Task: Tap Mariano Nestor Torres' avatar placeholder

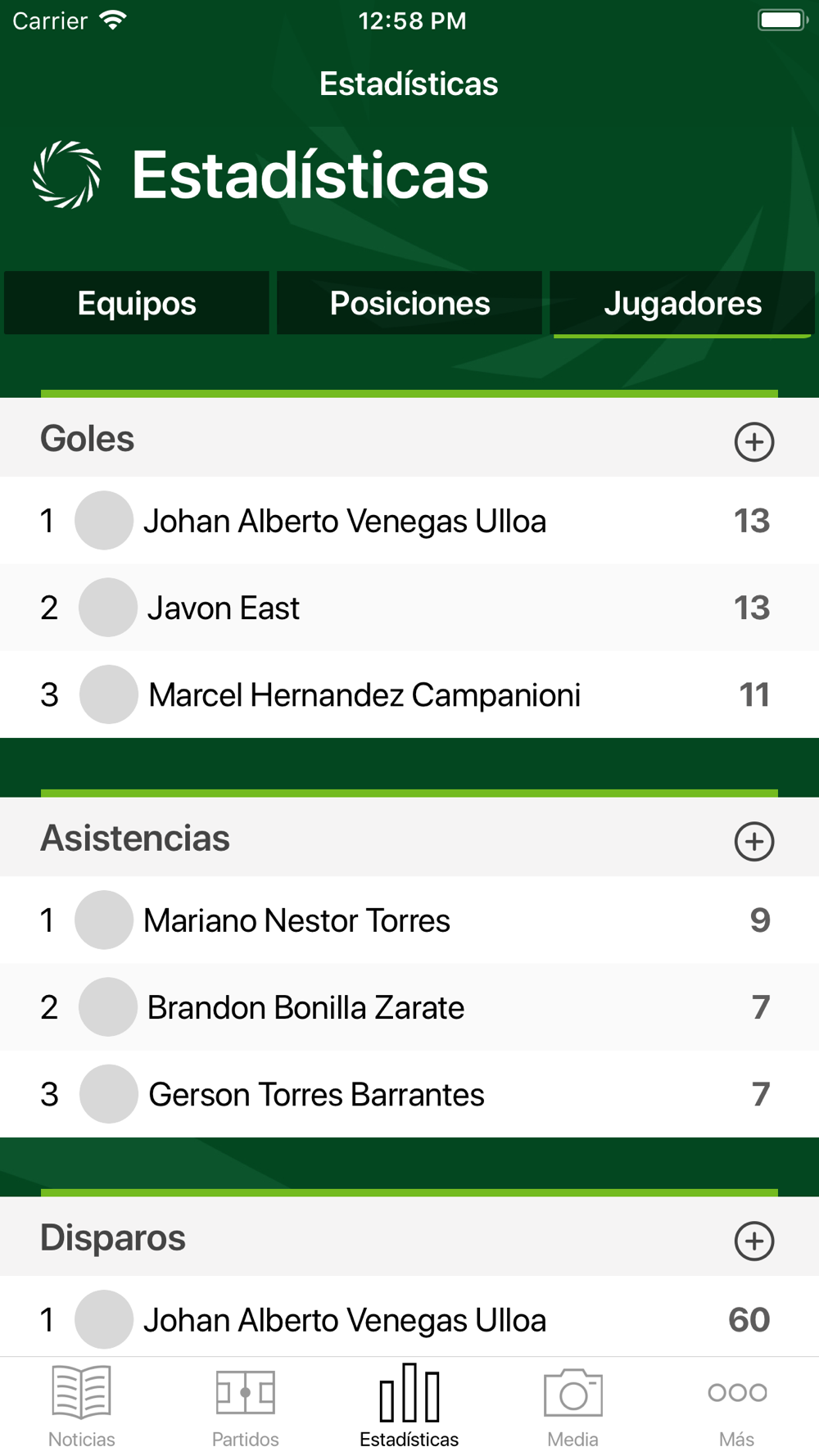Action: pyautogui.click(x=104, y=920)
